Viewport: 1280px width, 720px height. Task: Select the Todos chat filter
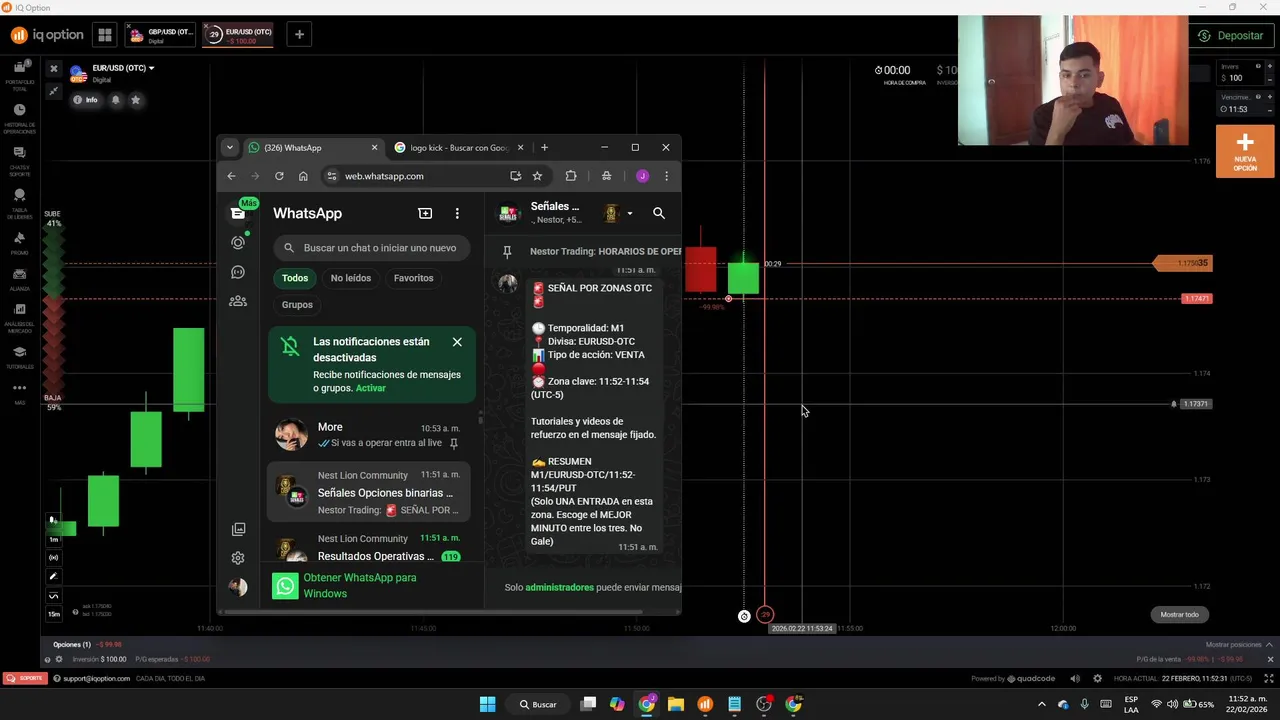pos(295,278)
